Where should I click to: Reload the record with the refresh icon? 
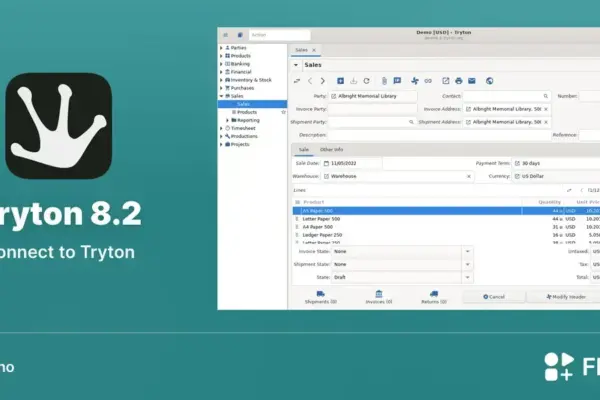pyautogui.click(x=367, y=81)
